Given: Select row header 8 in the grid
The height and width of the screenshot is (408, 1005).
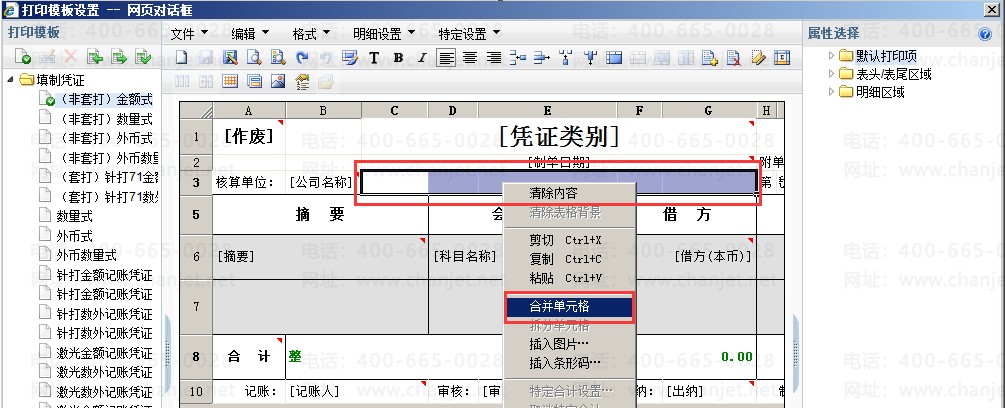Looking at the screenshot, I should [196, 357].
